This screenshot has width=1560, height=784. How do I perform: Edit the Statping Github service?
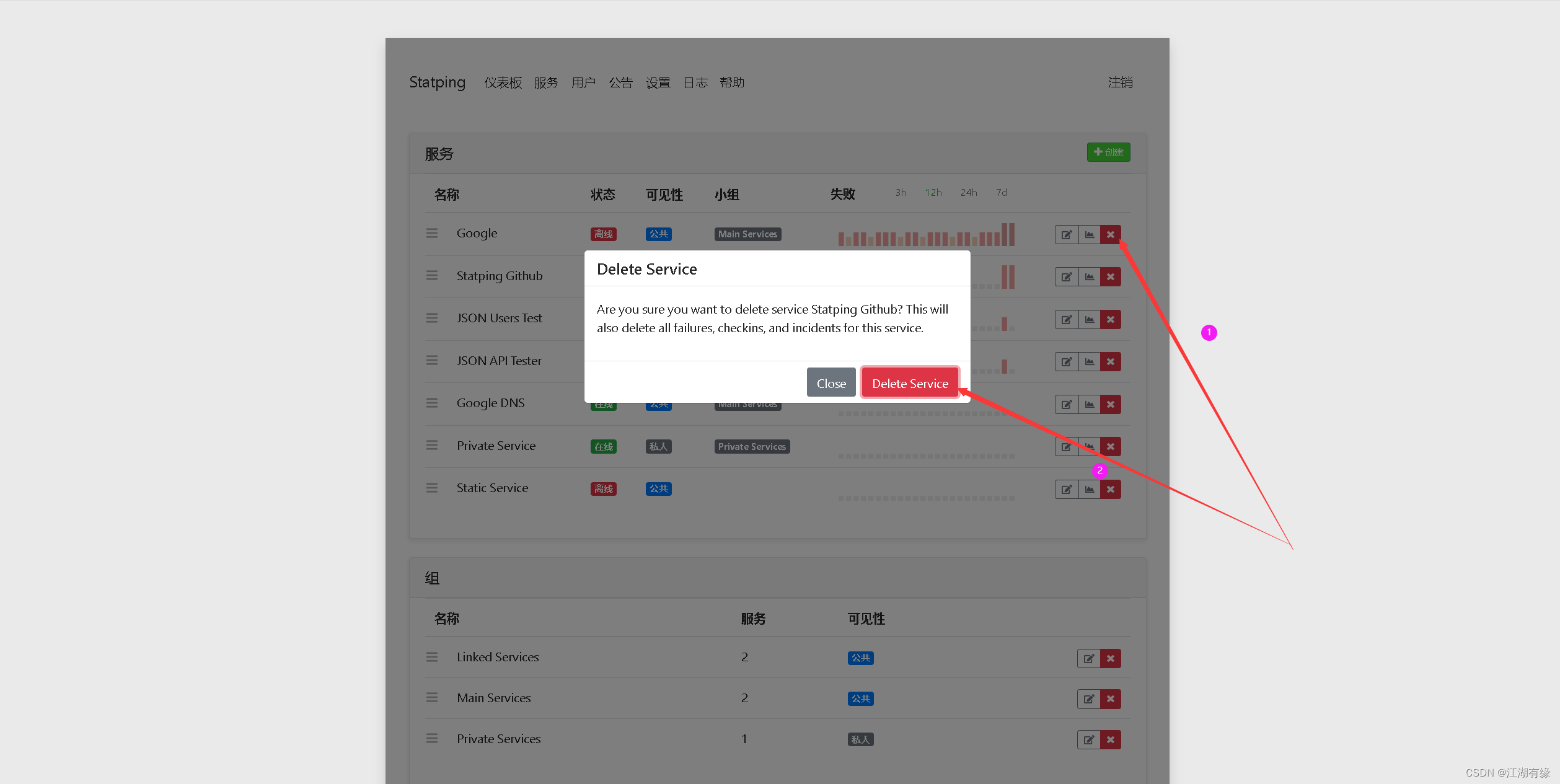coord(1067,277)
